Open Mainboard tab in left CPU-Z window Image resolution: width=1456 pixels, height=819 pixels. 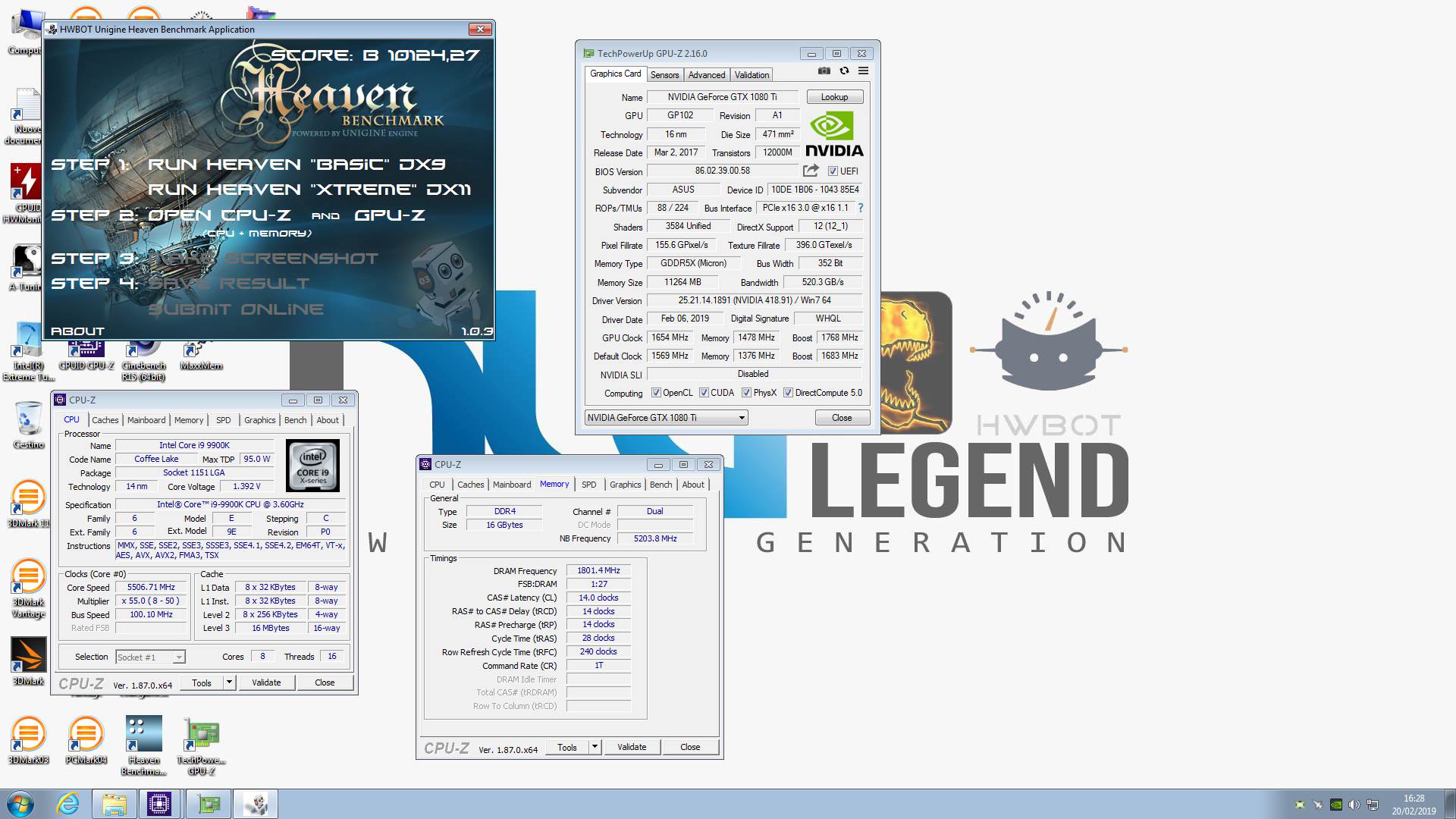pos(146,420)
